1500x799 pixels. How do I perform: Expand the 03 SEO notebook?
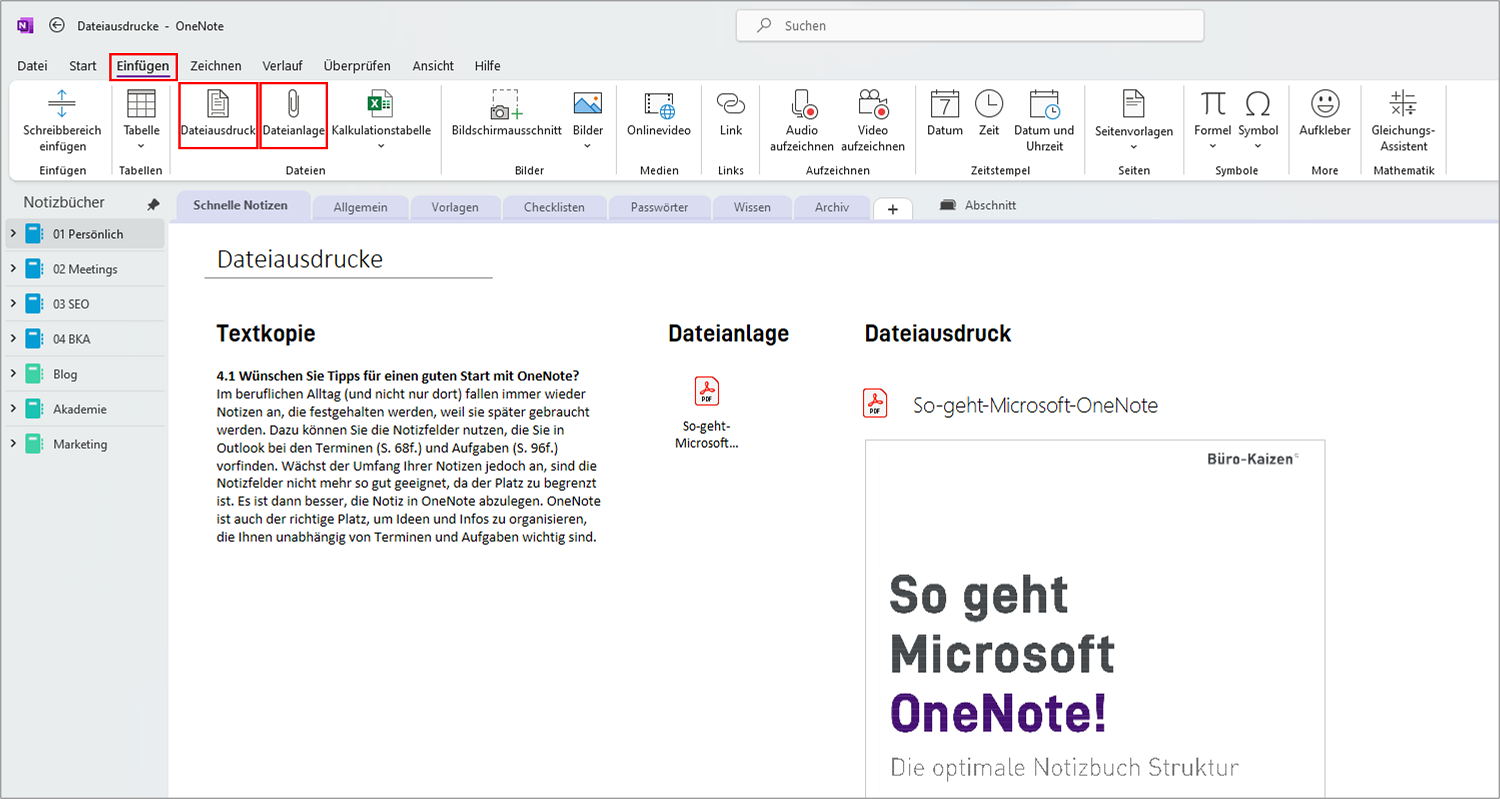click(x=13, y=304)
